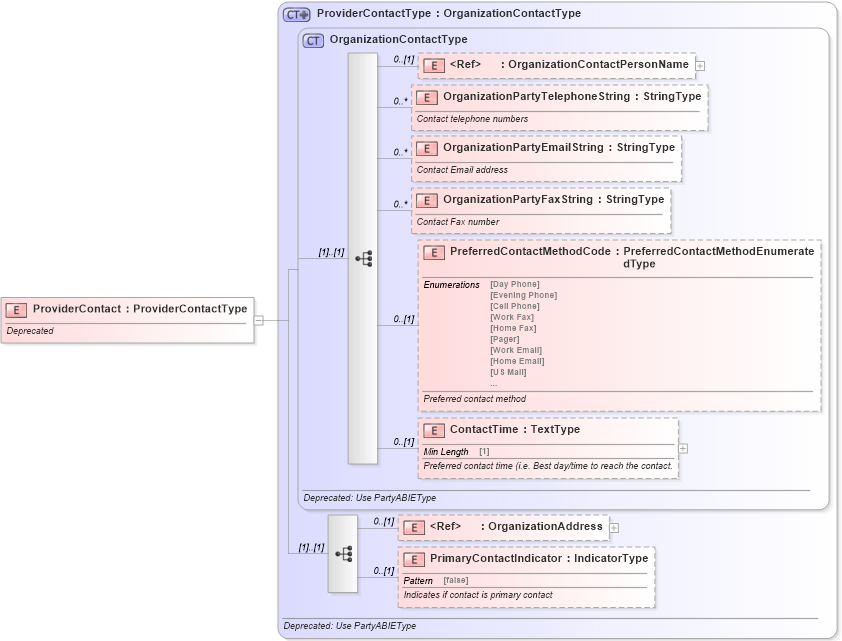
Task: Expand the ContactTime element plus box
Action: [682, 449]
